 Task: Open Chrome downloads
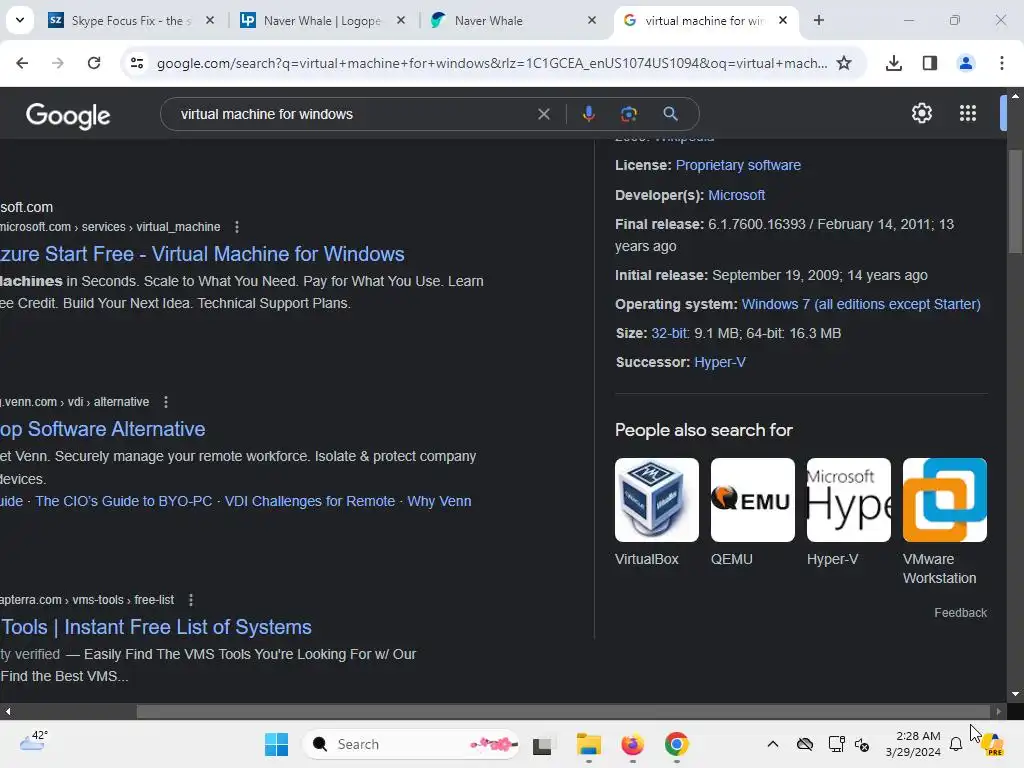894,63
